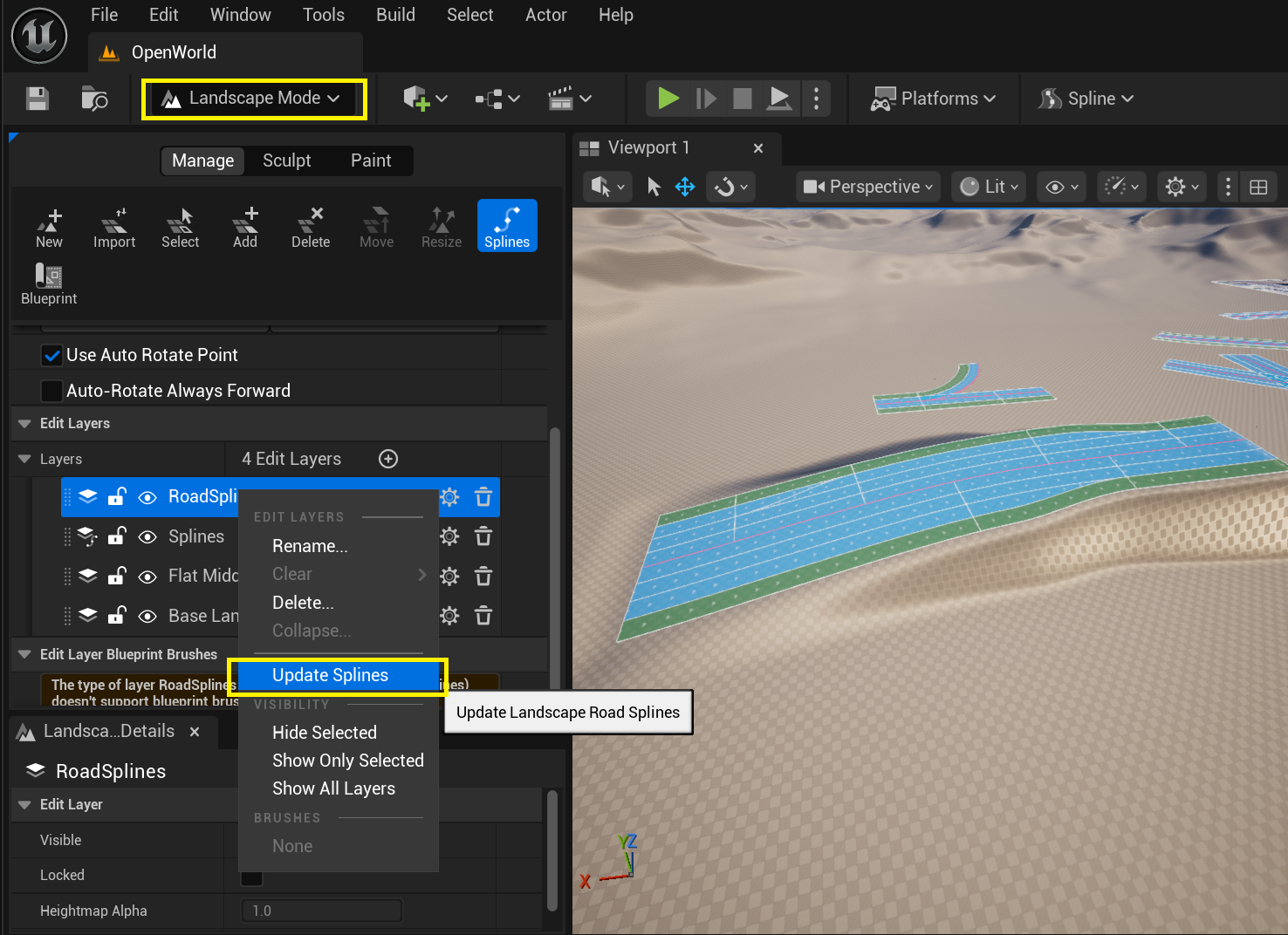Delete the RoadSplines layer with trash icon
The image size is (1288, 935).
[483, 497]
